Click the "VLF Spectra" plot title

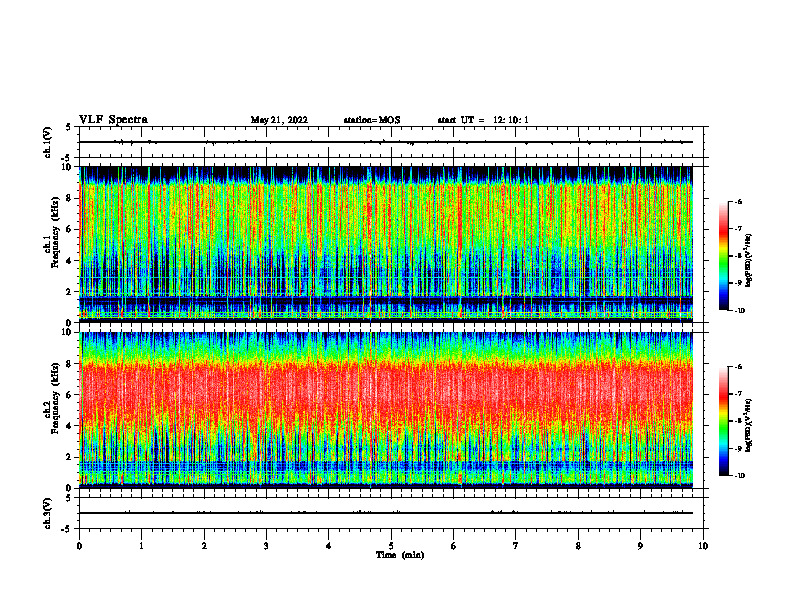point(113,119)
